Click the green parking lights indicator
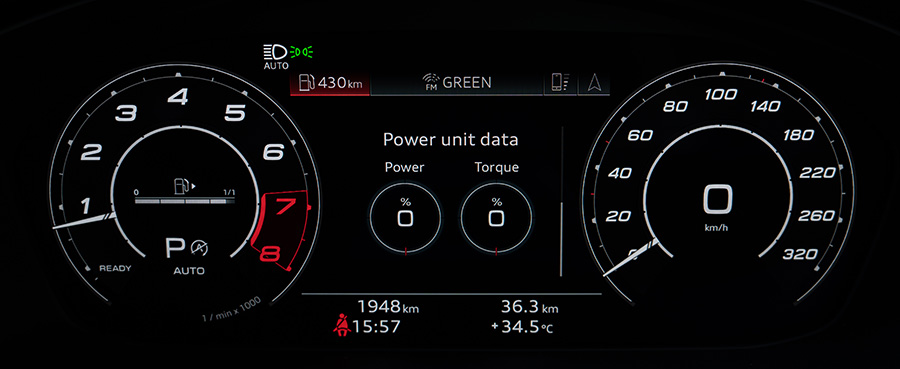The image size is (900, 369). tap(302, 53)
